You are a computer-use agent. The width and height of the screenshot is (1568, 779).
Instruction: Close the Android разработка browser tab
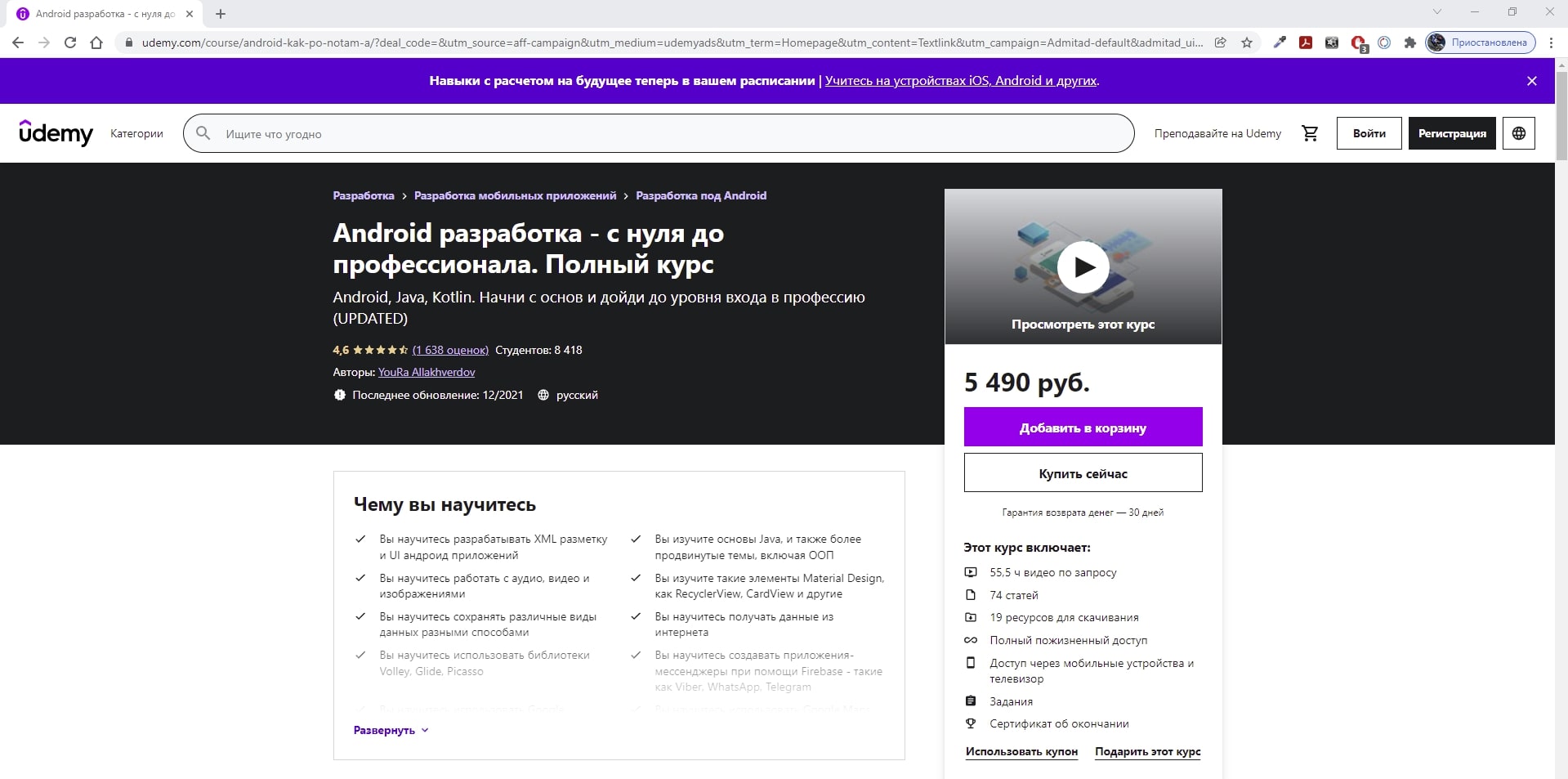190,14
